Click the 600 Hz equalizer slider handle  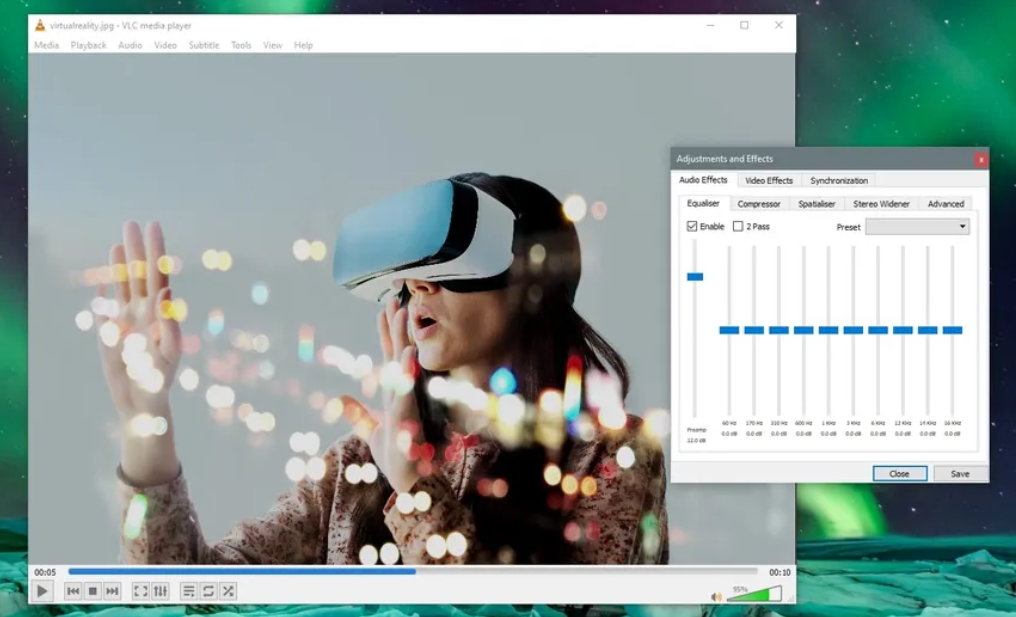[x=803, y=330]
